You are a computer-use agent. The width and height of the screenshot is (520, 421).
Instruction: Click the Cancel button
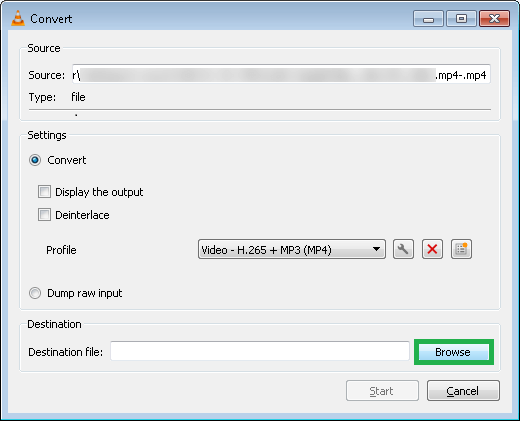(463, 391)
